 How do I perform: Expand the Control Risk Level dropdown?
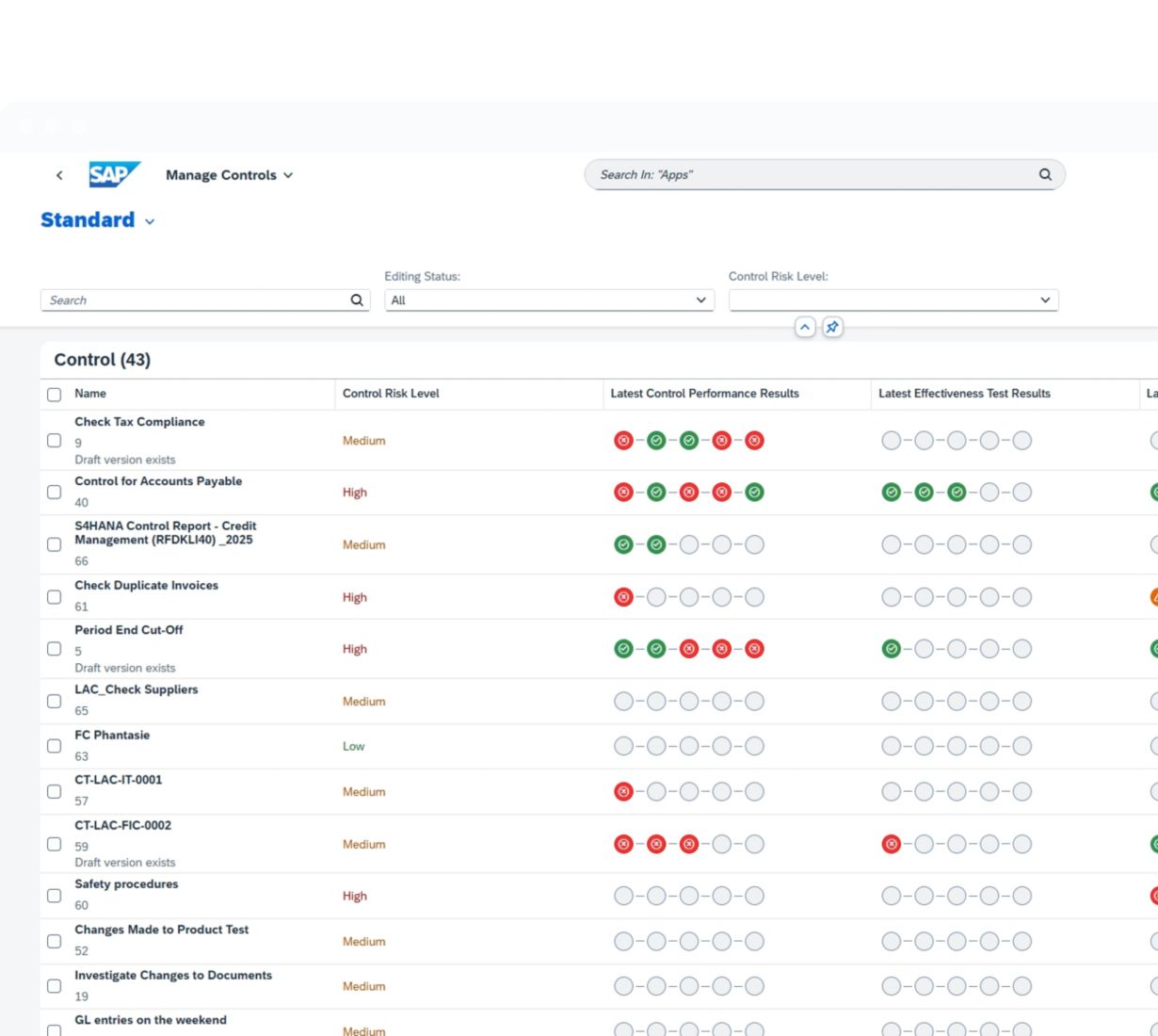[x=1045, y=300]
